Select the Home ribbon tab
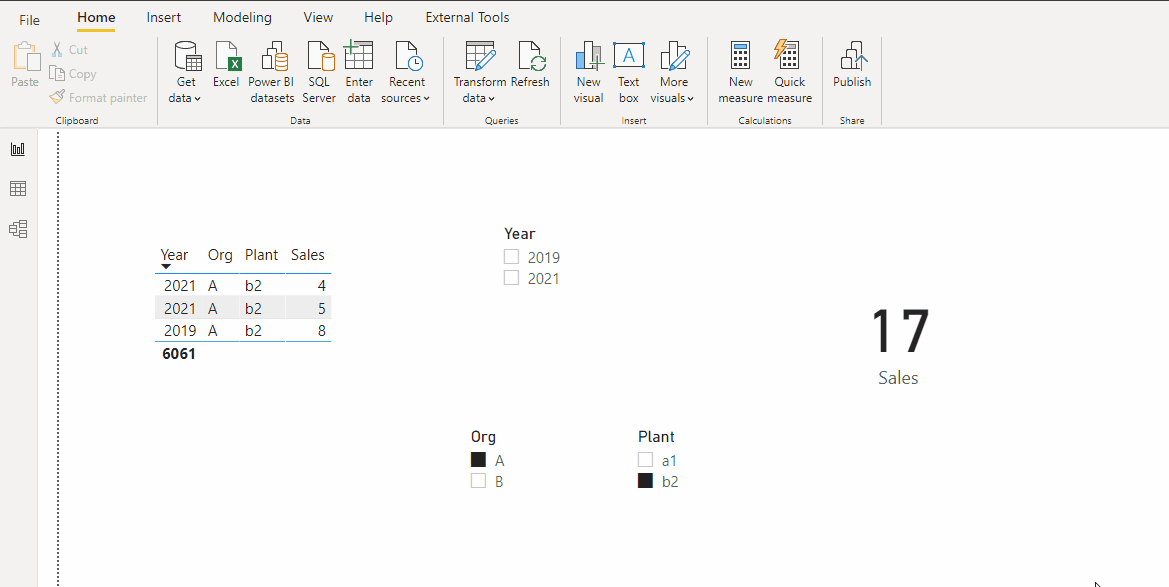1169x587 pixels. click(x=96, y=17)
